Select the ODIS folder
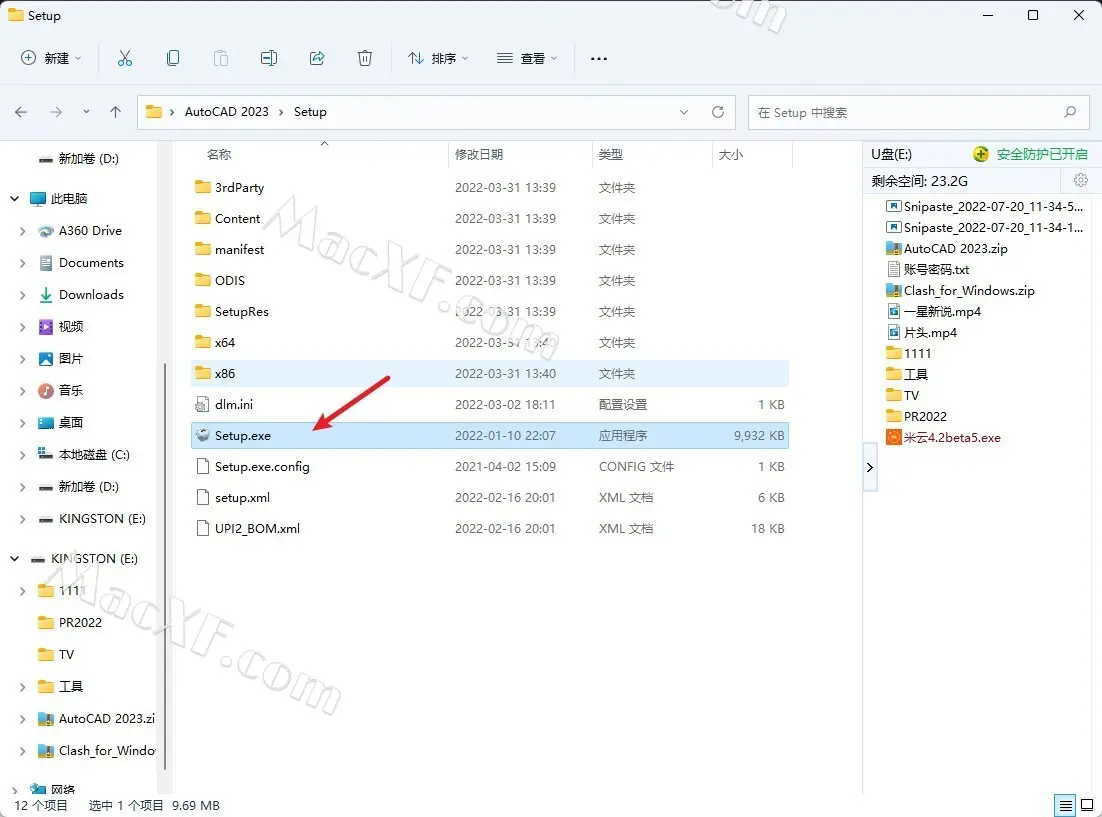Viewport: 1102px width, 817px height. click(490, 281)
